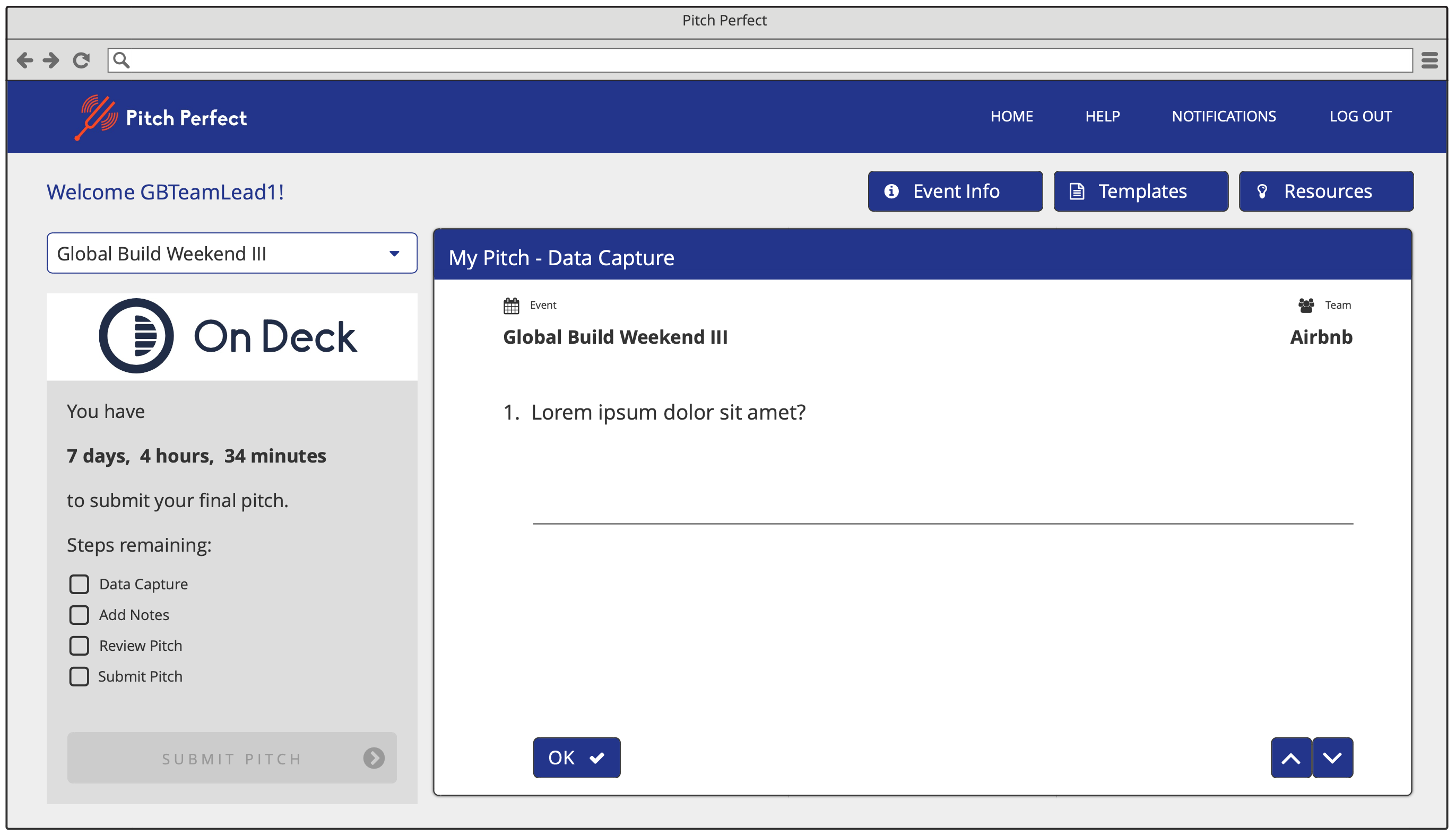Viewport: 1456px width, 836px height.
Task: Click the On Deck circular logo
Action: click(x=136, y=336)
